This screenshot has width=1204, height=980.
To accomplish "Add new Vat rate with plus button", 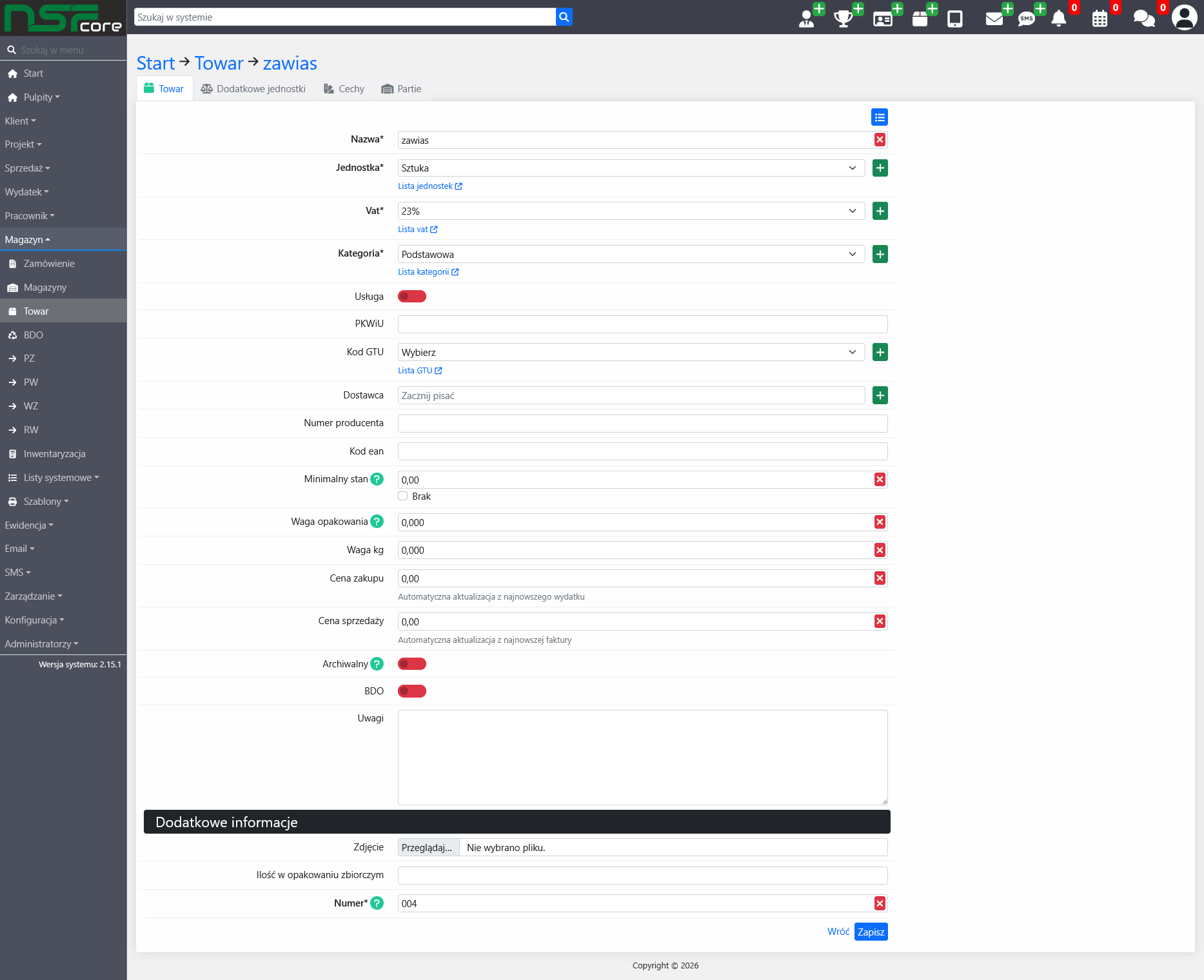I will coord(880,211).
